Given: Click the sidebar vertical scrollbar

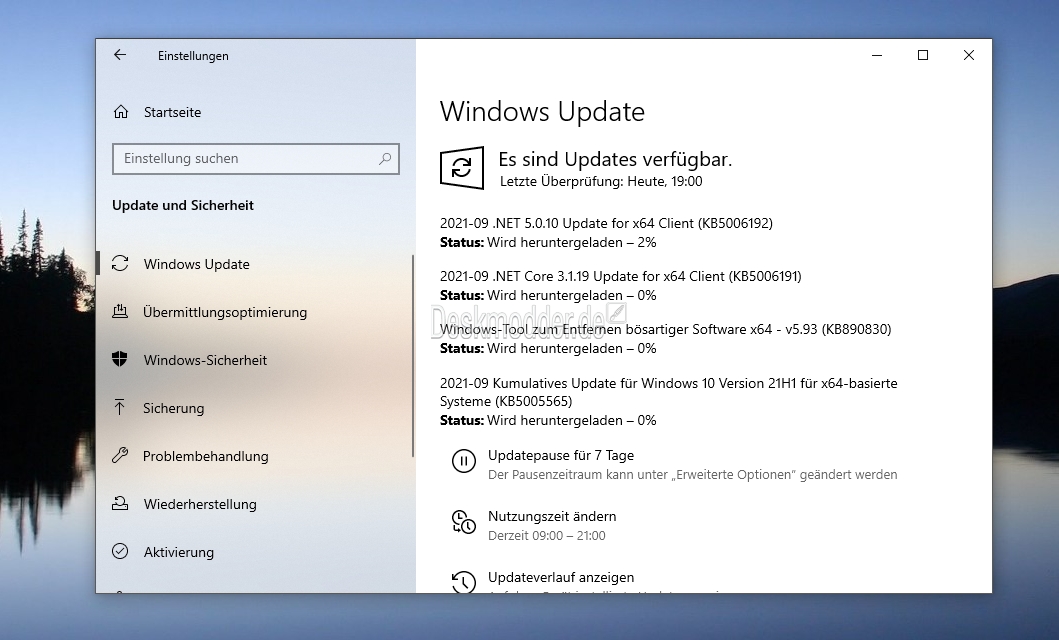Looking at the screenshot, I should point(413,356).
